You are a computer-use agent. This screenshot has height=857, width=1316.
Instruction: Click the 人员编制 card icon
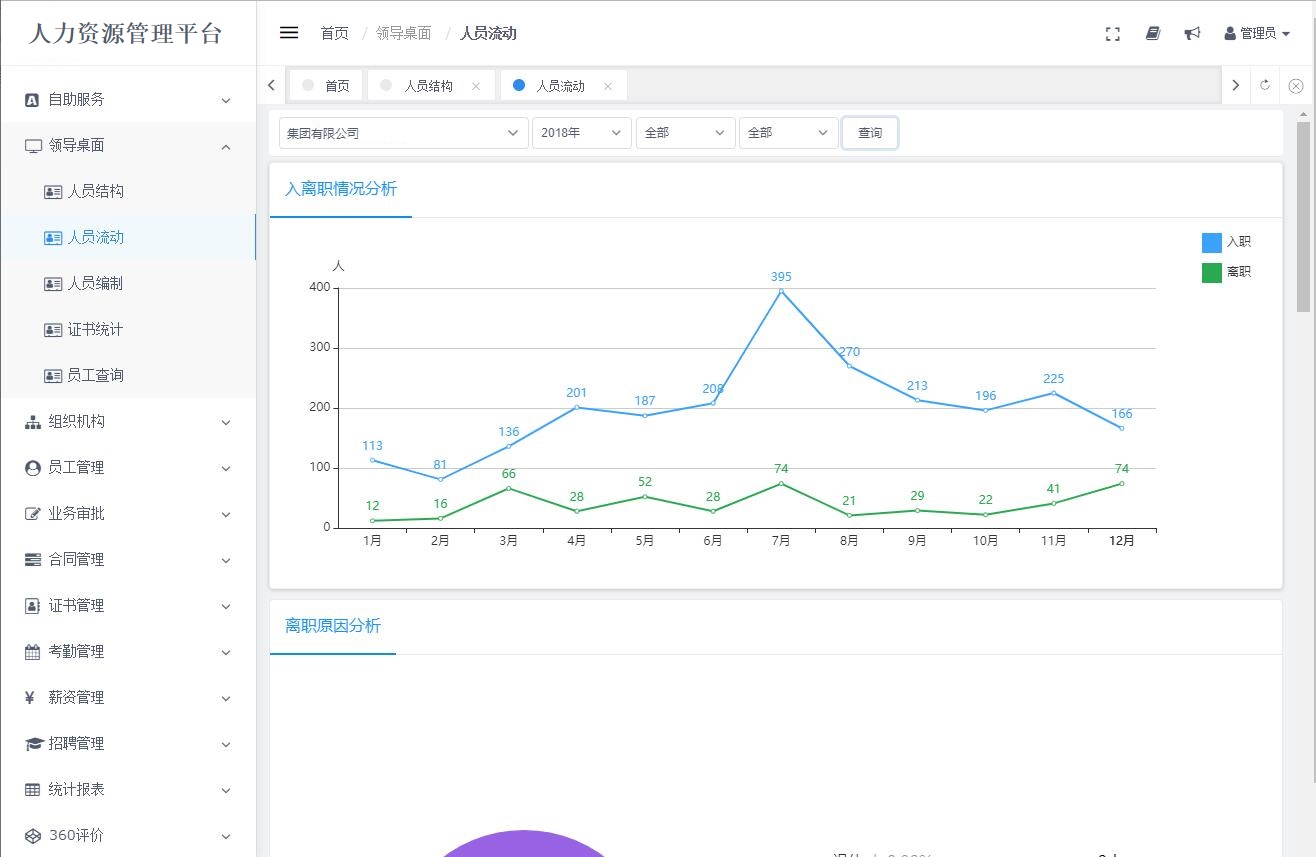click(53, 284)
